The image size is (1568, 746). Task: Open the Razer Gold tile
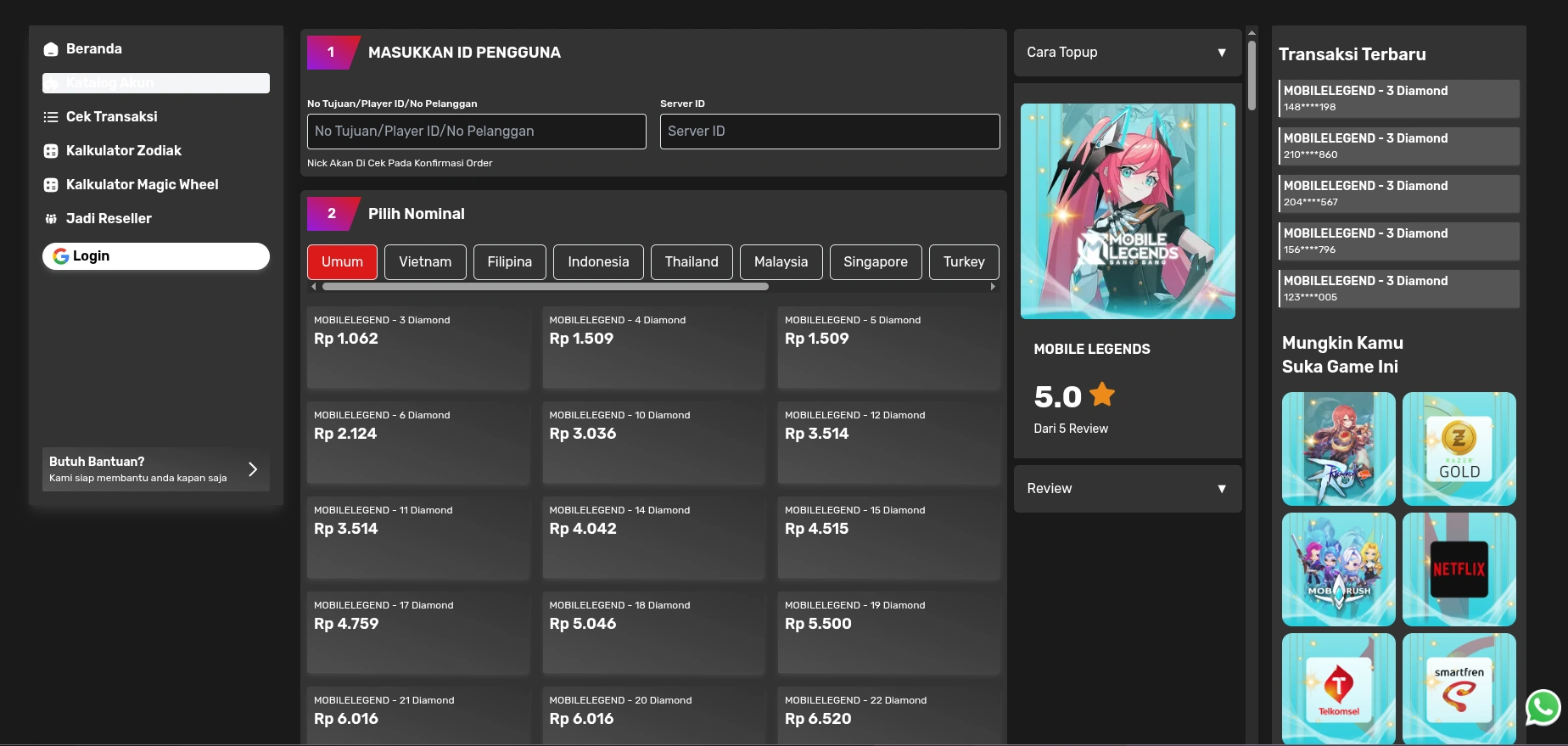1459,448
